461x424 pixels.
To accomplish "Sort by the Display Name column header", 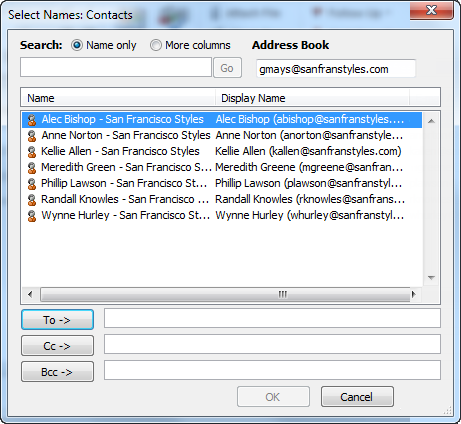I will coord(312,98).
